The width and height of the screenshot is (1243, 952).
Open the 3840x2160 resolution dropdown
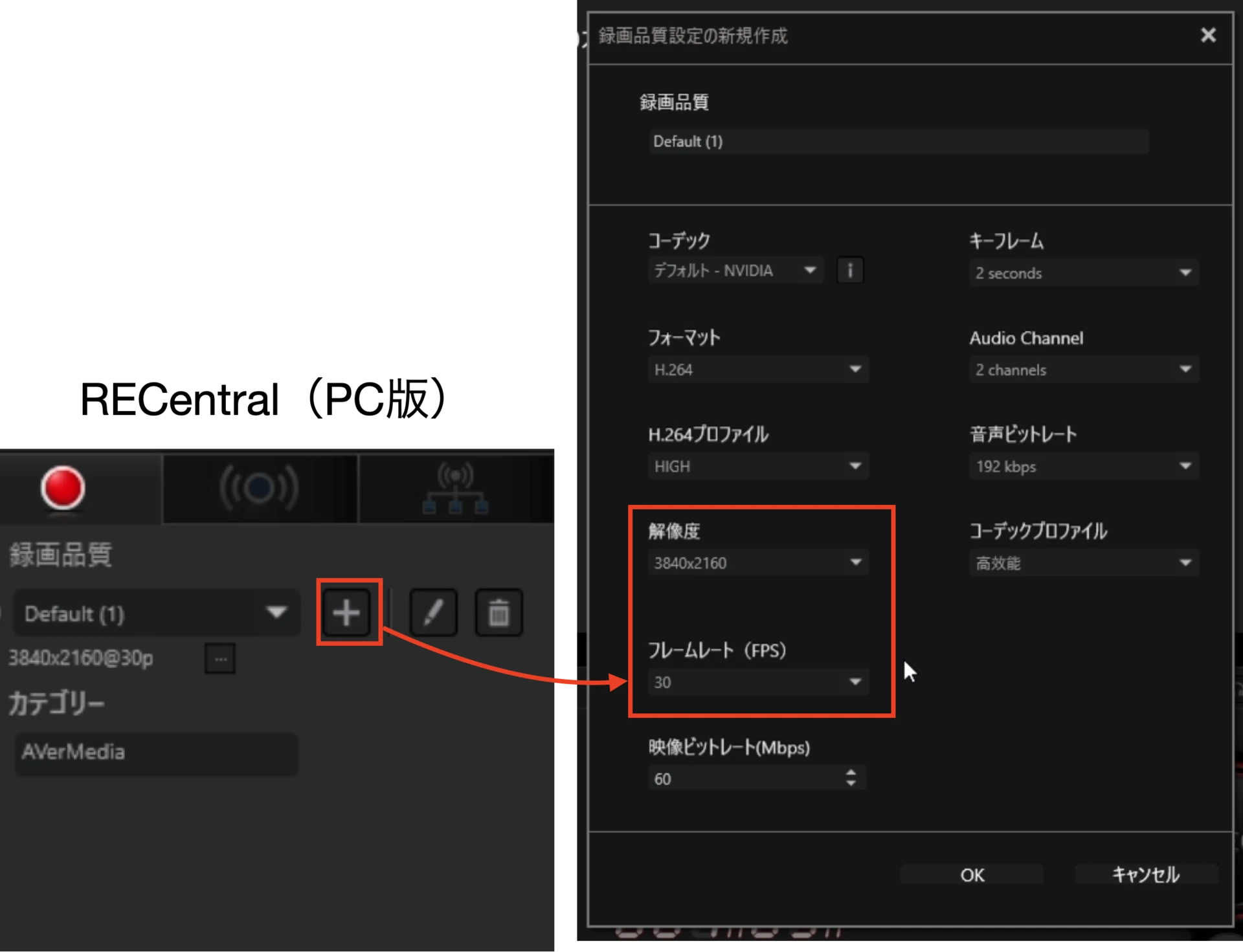click(x=757, y=562)
